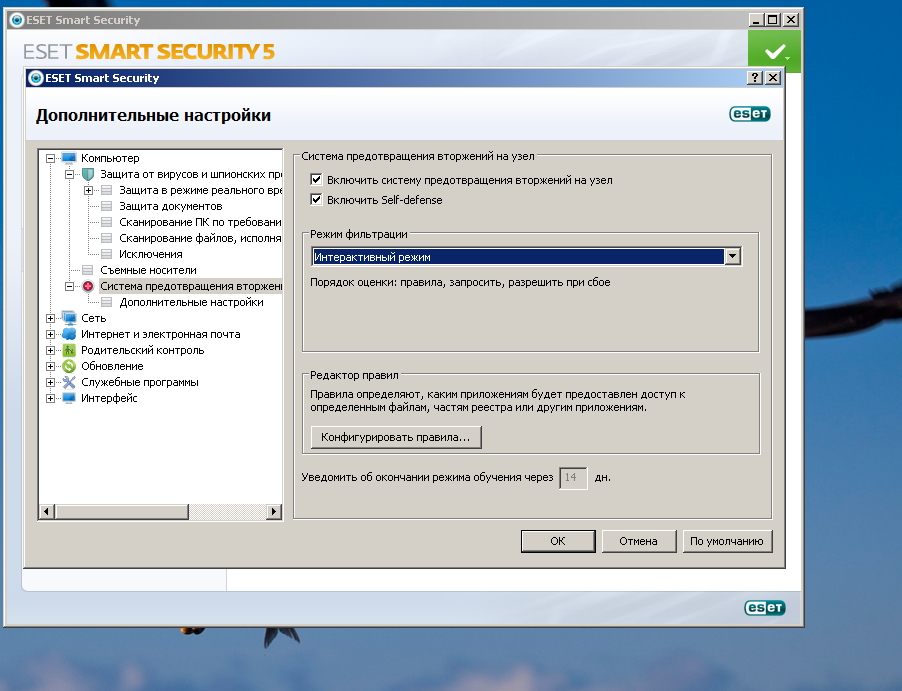This screenshot has height=691, width=902.
Task: Select Съемные носители tree item
Action: [x=148, y=270]
